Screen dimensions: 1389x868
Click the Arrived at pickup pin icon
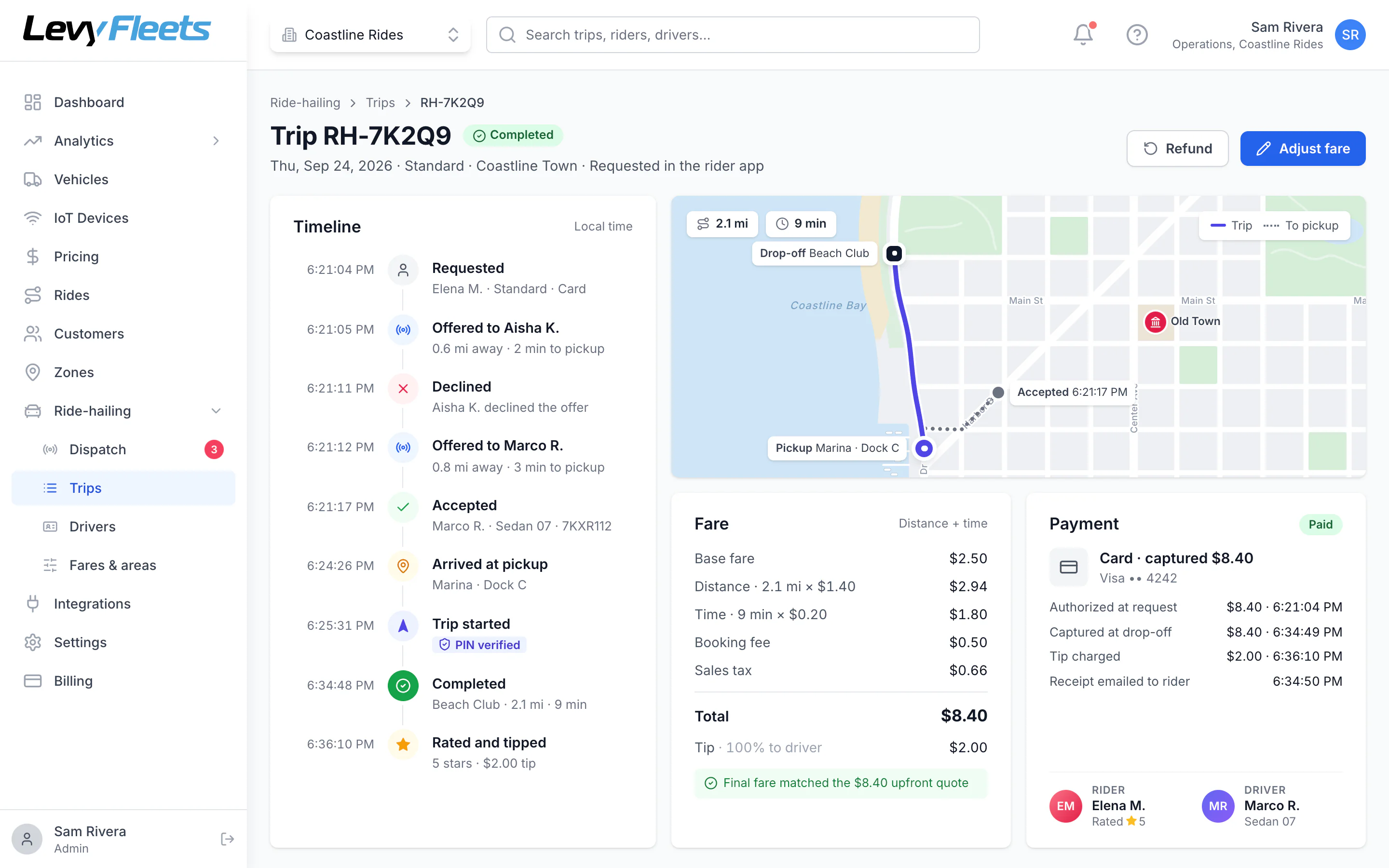(403, 566)
